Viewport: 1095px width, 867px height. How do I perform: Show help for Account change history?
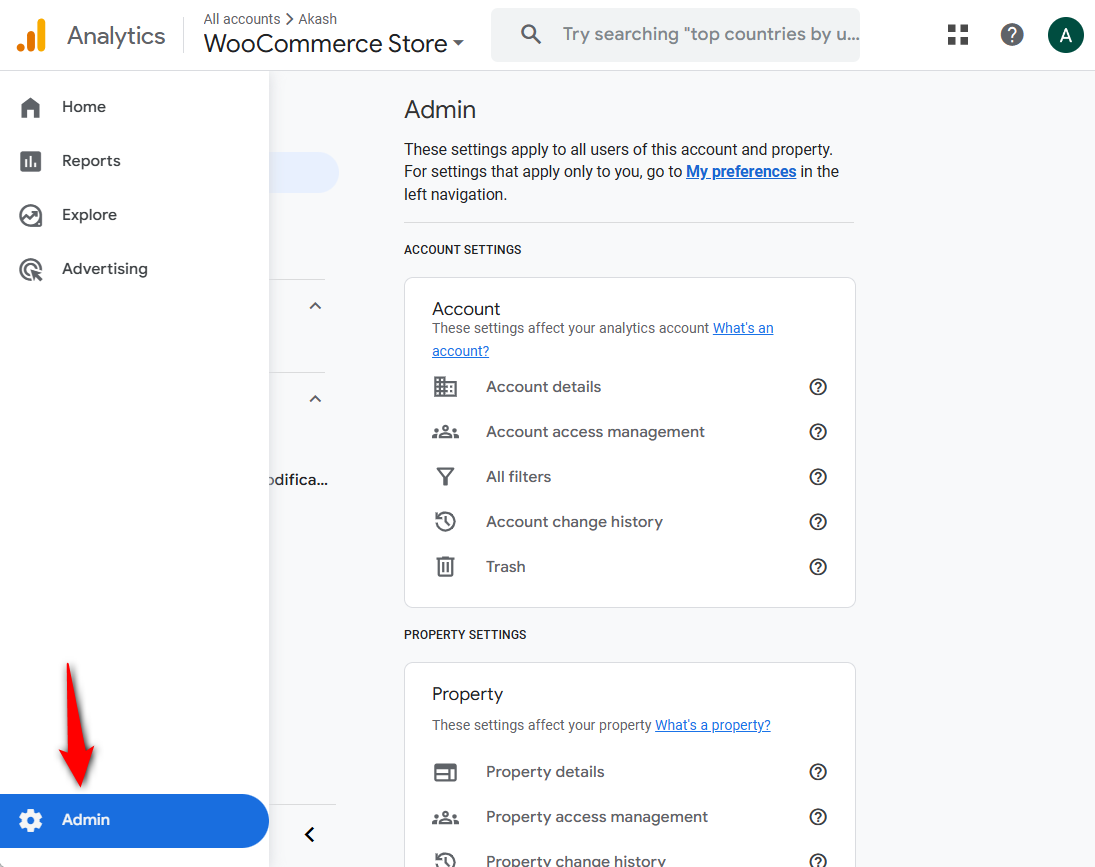click(818, 521)
